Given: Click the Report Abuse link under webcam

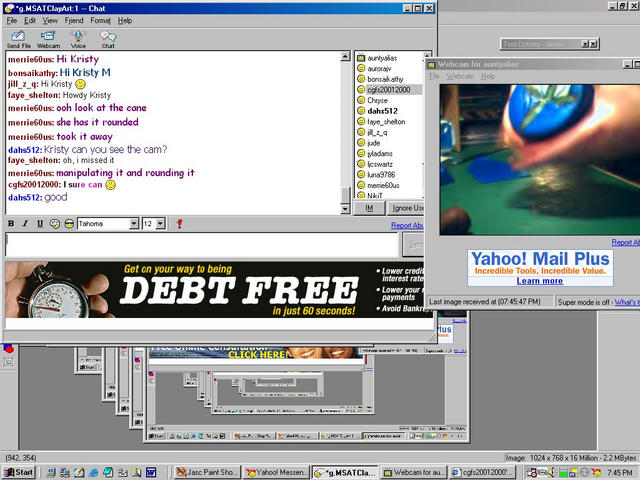Looking at the screenshot, I should point(625,242).
